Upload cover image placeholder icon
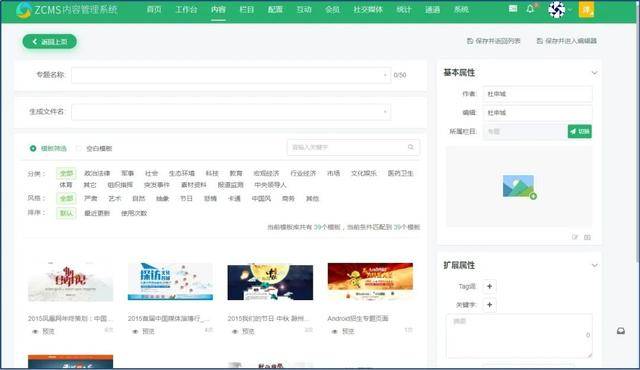Screen dimensions: 640x370 click(519, 187)
